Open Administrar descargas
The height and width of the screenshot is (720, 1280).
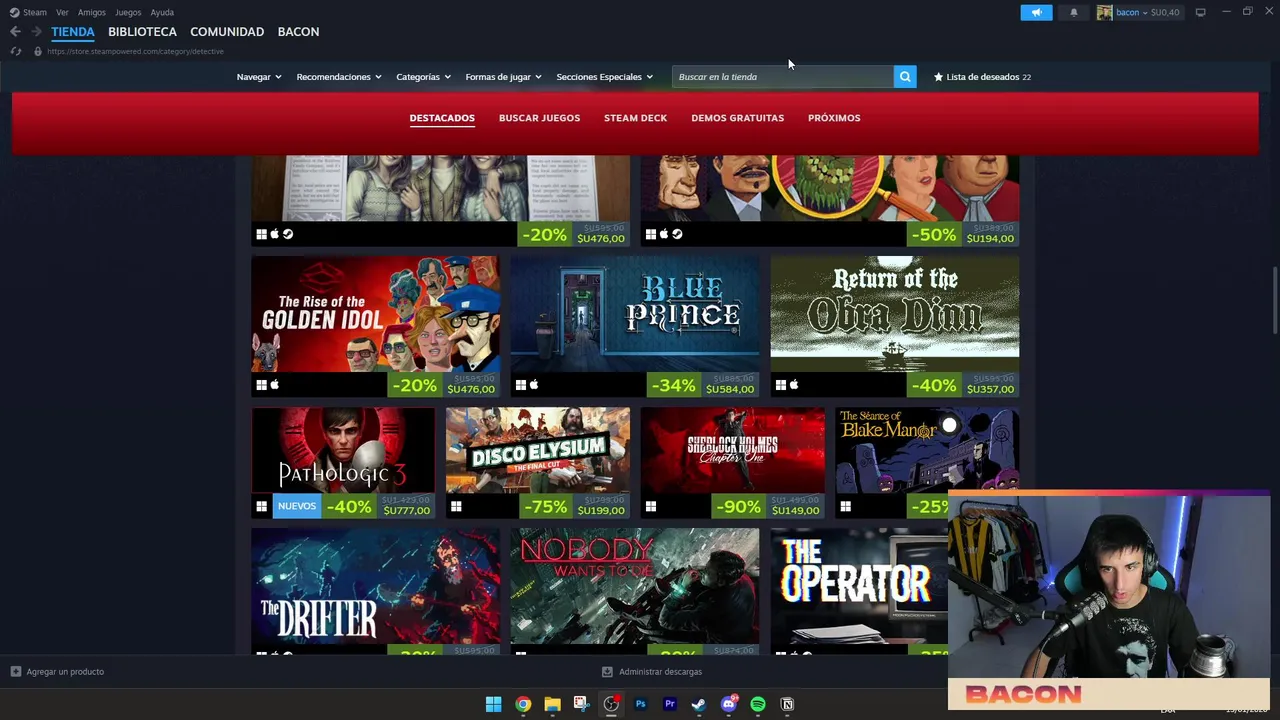click(660, 672)
